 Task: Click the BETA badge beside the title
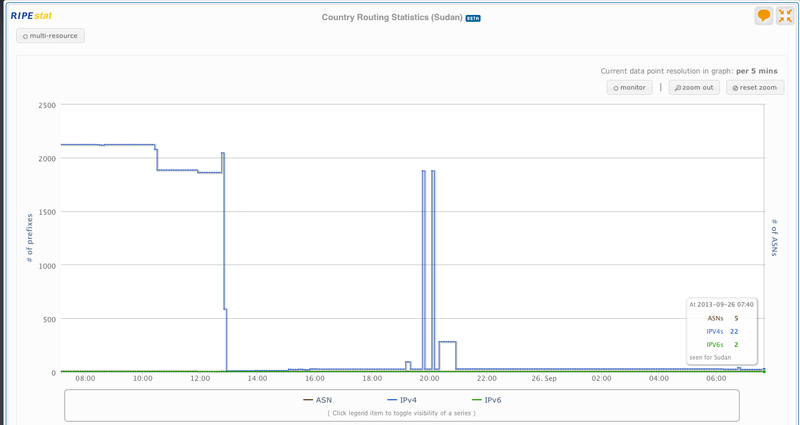click(x=473, y=18)
